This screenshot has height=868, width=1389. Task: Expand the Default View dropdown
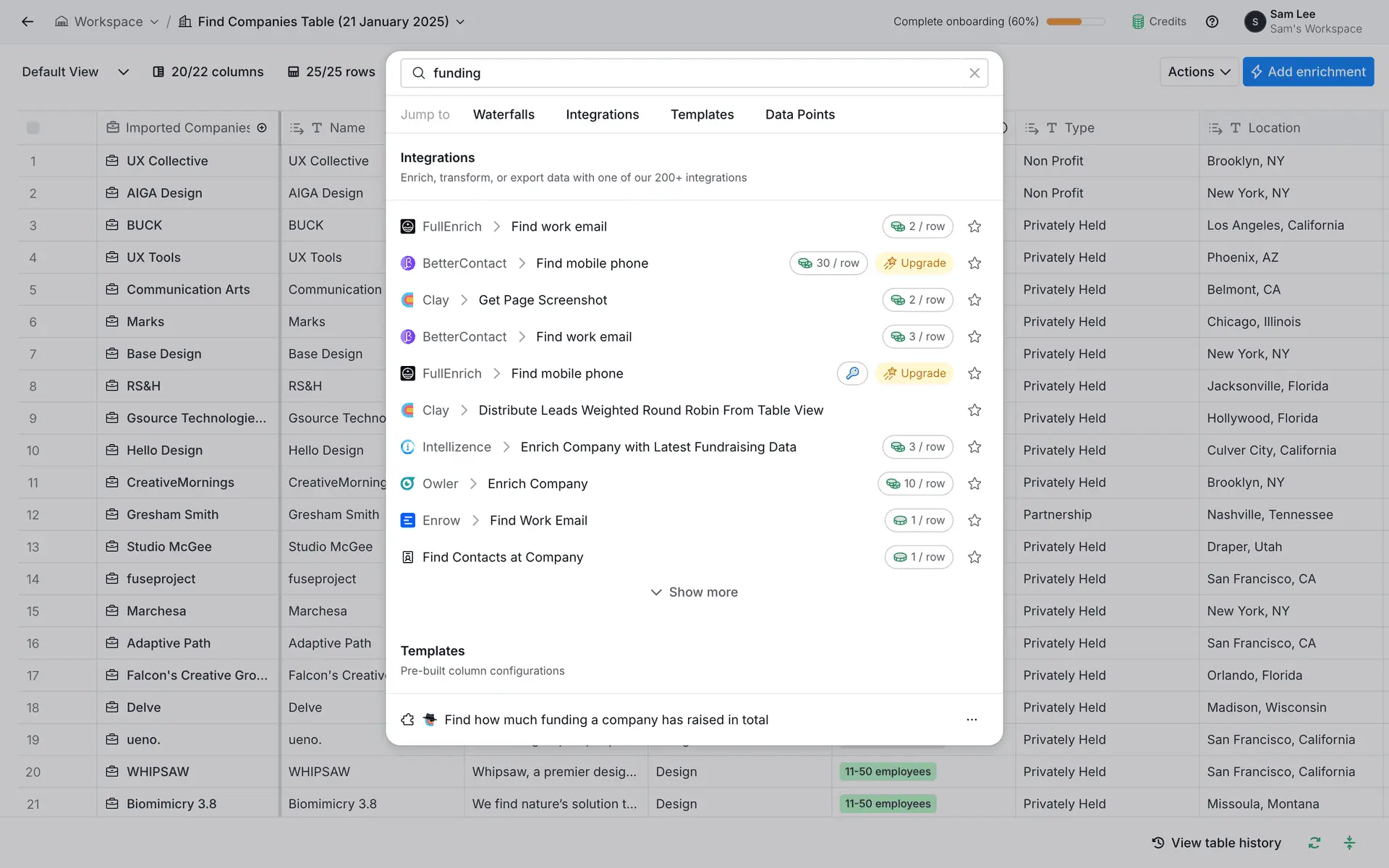pyautogui.click(x=124, y=72)
